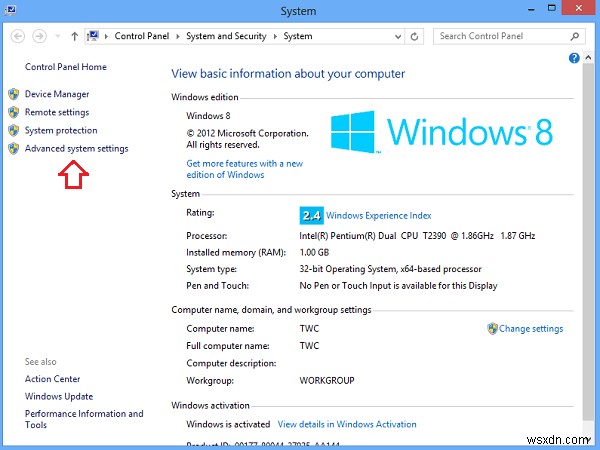Viewport: 600px width, 450px height.
Task: Open Performance Information and Tools
Action: pos(84,419)
